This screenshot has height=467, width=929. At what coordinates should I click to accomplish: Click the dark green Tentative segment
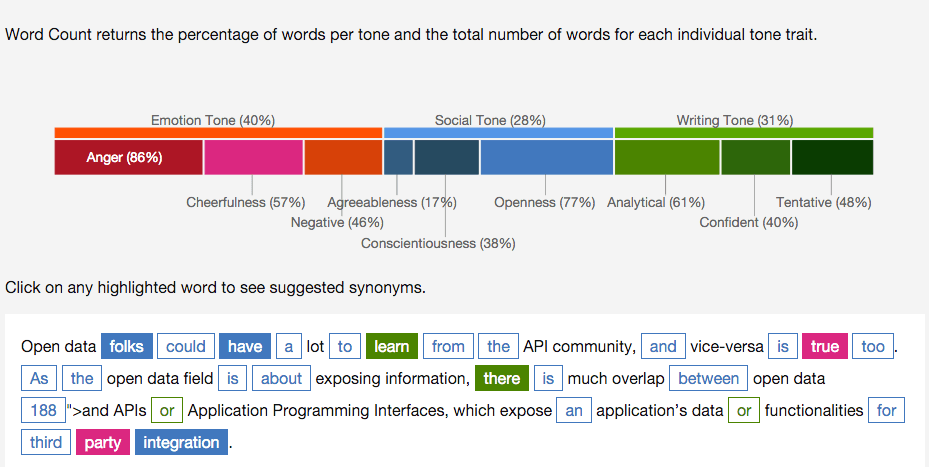(832, 157)
